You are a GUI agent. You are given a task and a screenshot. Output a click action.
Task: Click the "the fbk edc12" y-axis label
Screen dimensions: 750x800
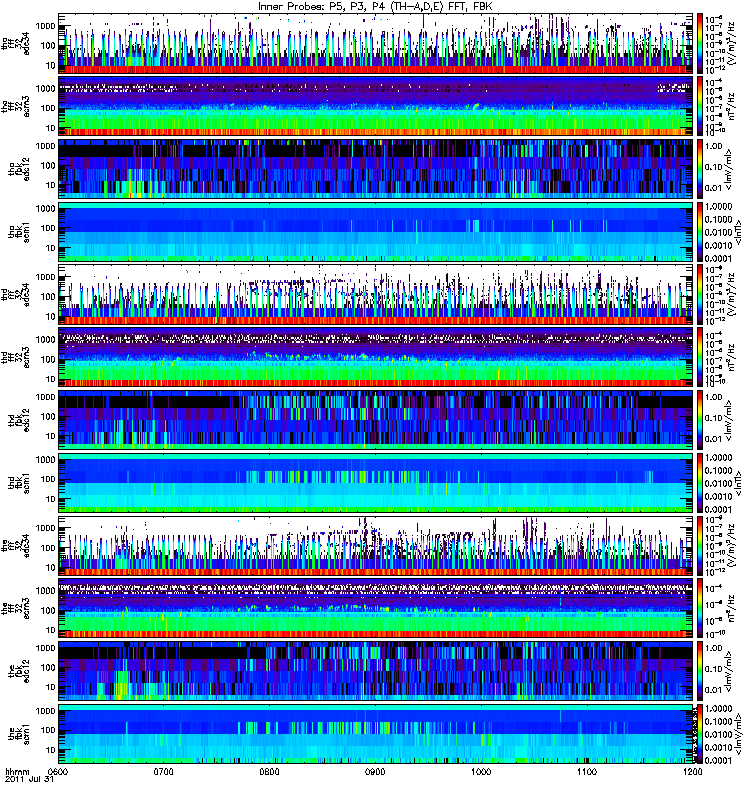pos(19,671)
